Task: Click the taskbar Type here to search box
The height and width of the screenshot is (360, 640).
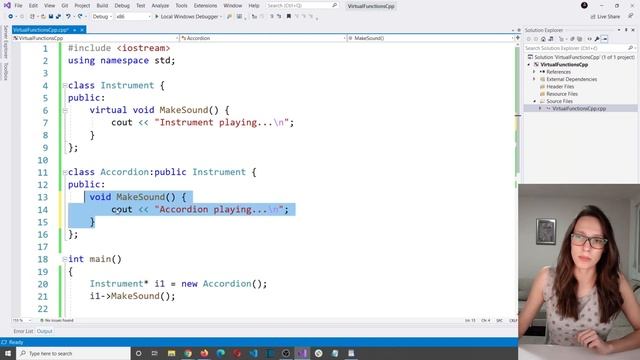Action: 73,353
